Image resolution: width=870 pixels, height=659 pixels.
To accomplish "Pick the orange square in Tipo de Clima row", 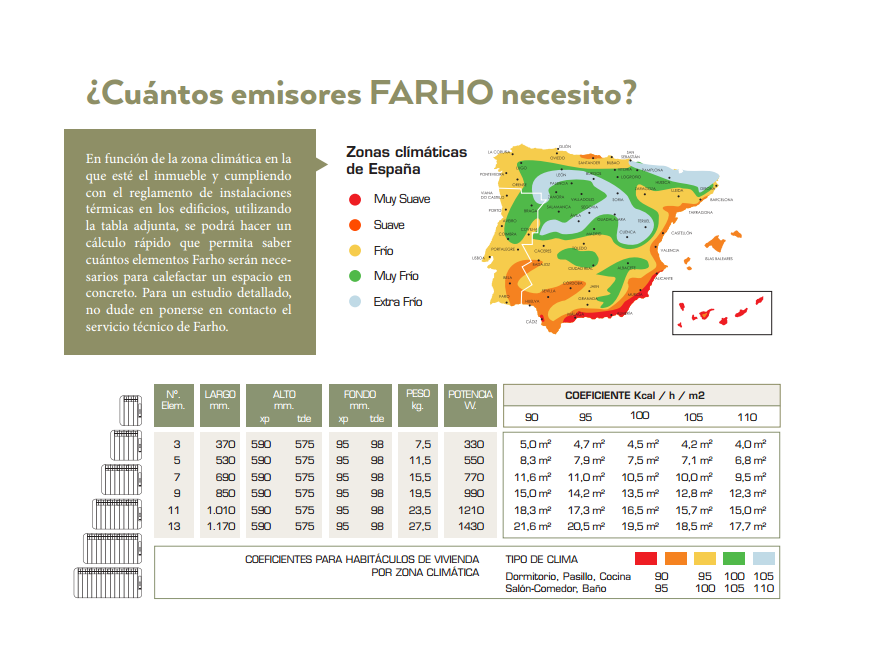I will pos(676,559).
